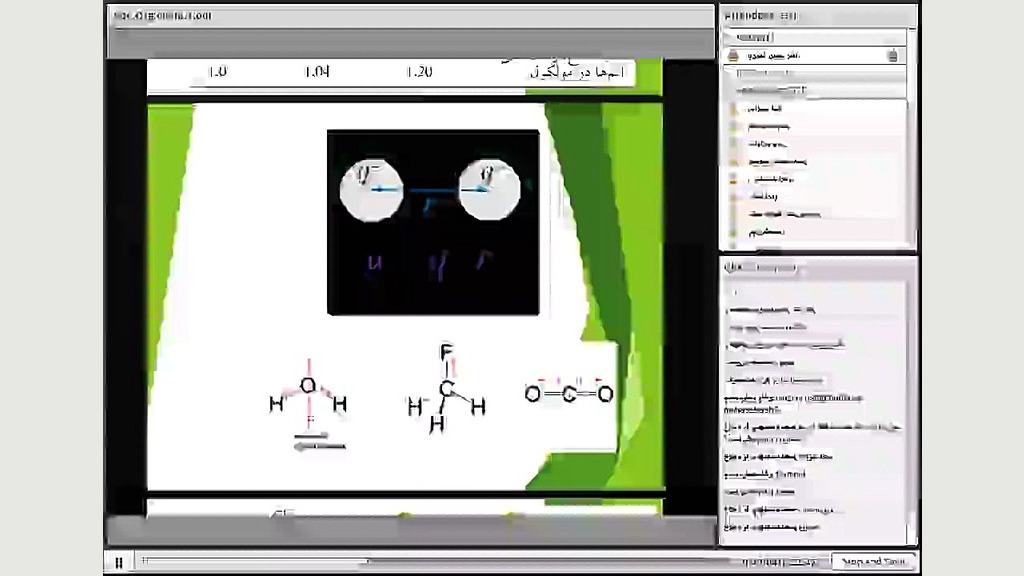The image size is (1024, 576).
Task: Click the microphone status icon beside host name
Action: tap(893, 56)
